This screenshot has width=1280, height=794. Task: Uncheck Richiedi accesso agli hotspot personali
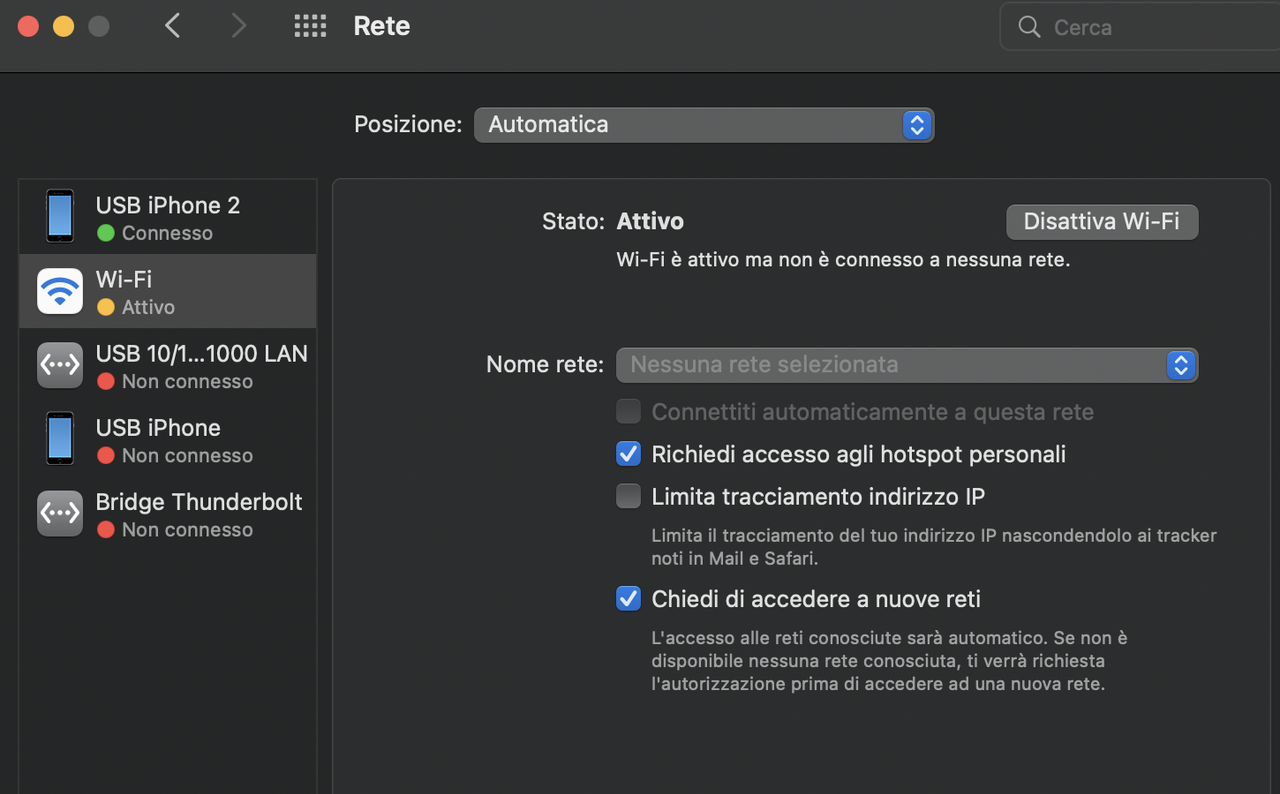coord(628,454)
